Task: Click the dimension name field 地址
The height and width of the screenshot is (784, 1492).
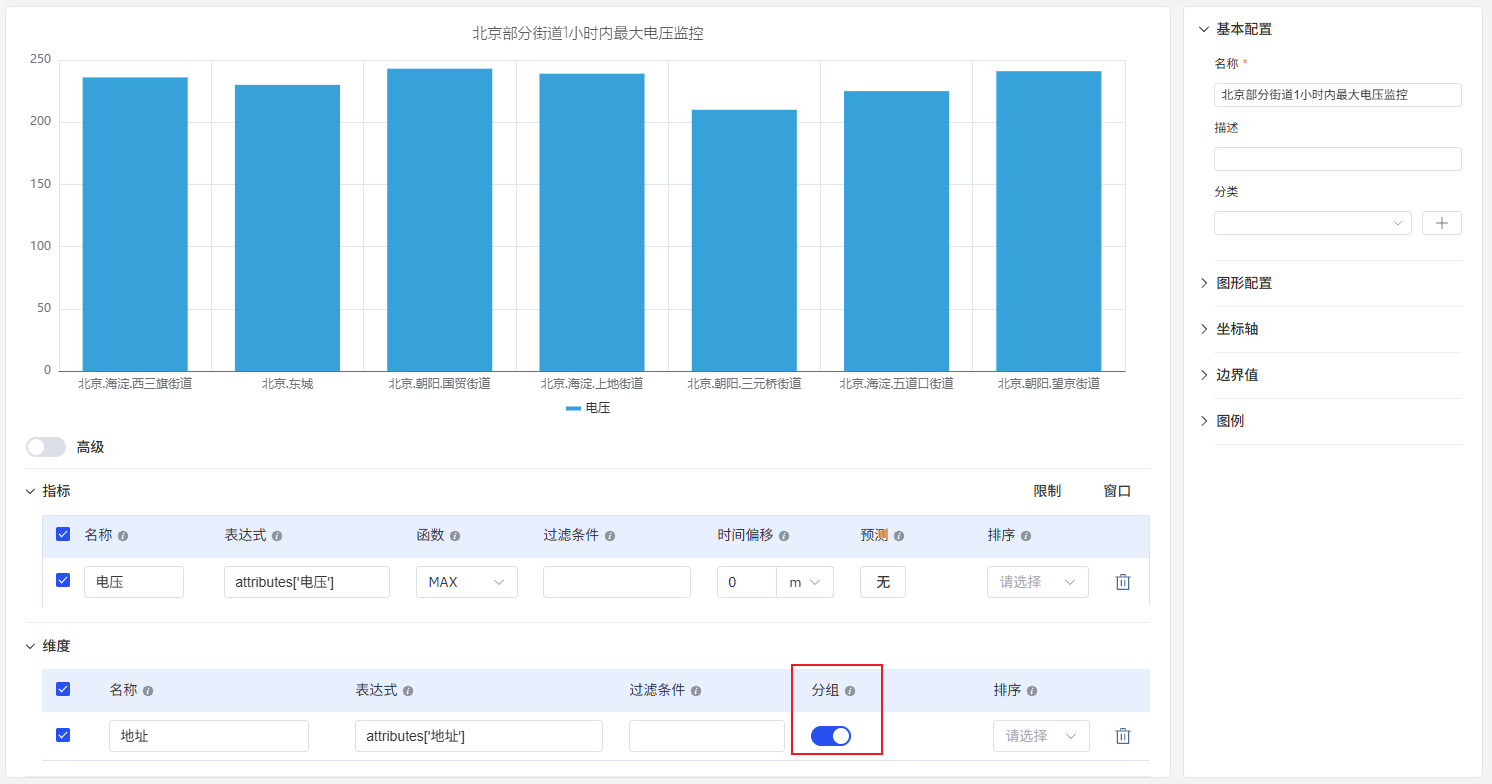Action: (x=209, y=736)
